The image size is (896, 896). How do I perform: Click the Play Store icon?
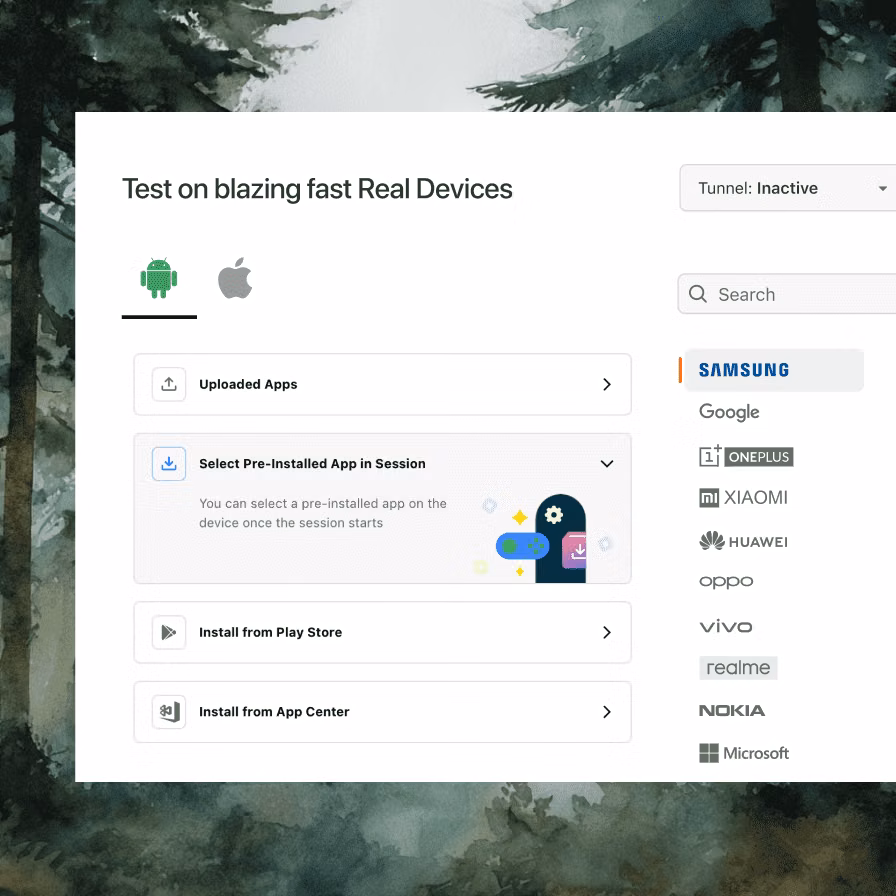click(169, 632)
